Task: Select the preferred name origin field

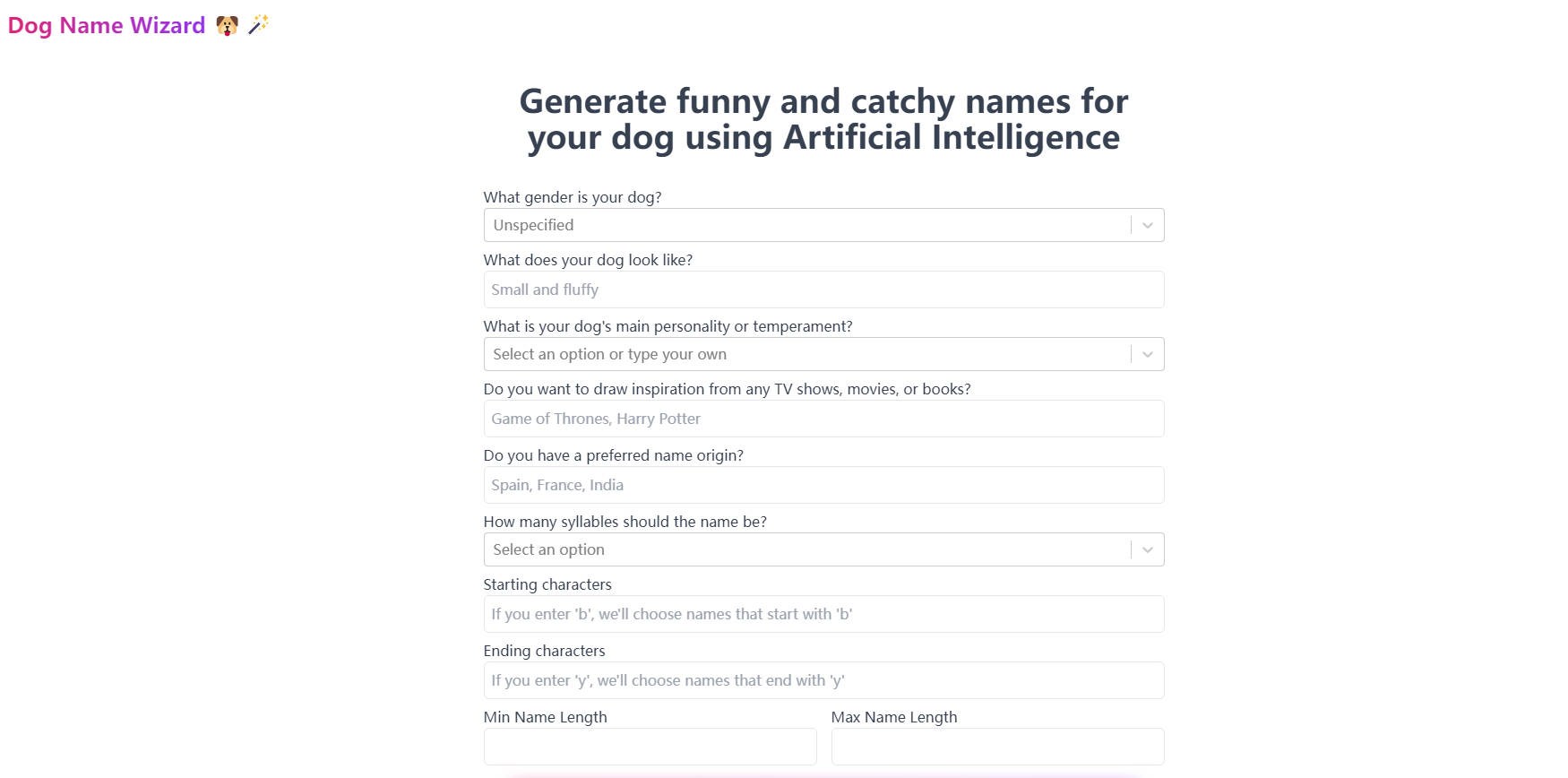Action: (823, 485)
